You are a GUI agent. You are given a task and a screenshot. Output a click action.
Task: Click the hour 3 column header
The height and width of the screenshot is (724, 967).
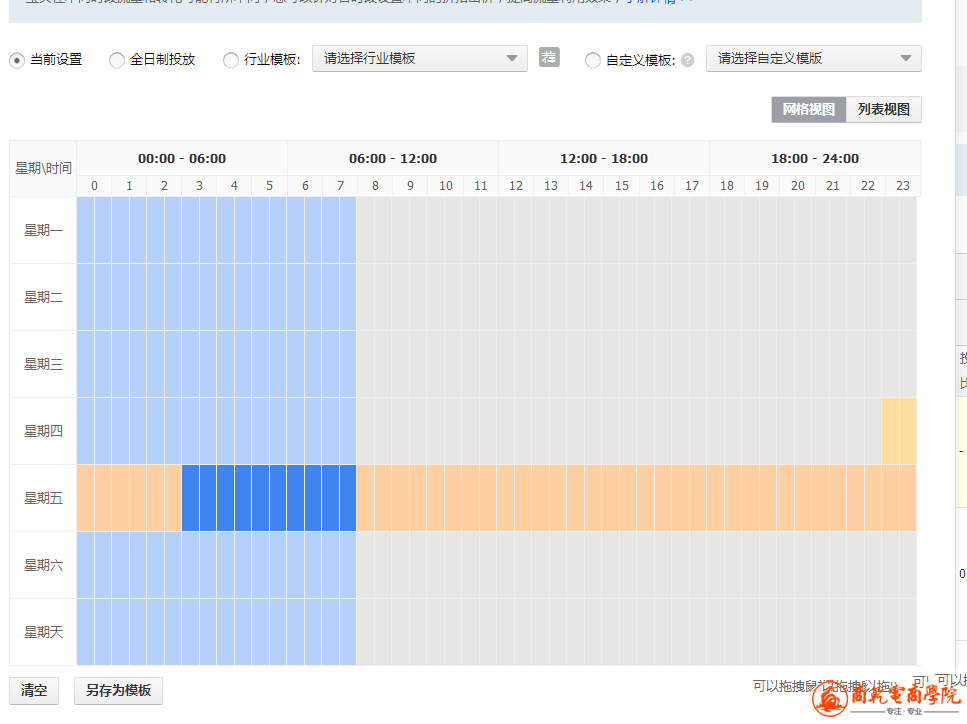[x=199, y=186]
